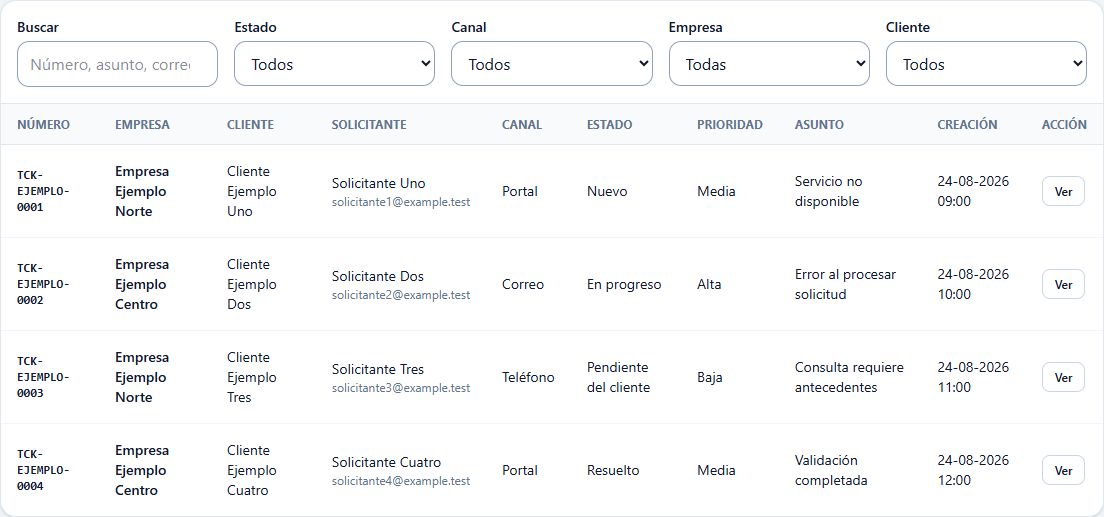Click subject Error al procesar solicitud
Image resolution: width=1104 pixels, height=517 pixels.
845,285
